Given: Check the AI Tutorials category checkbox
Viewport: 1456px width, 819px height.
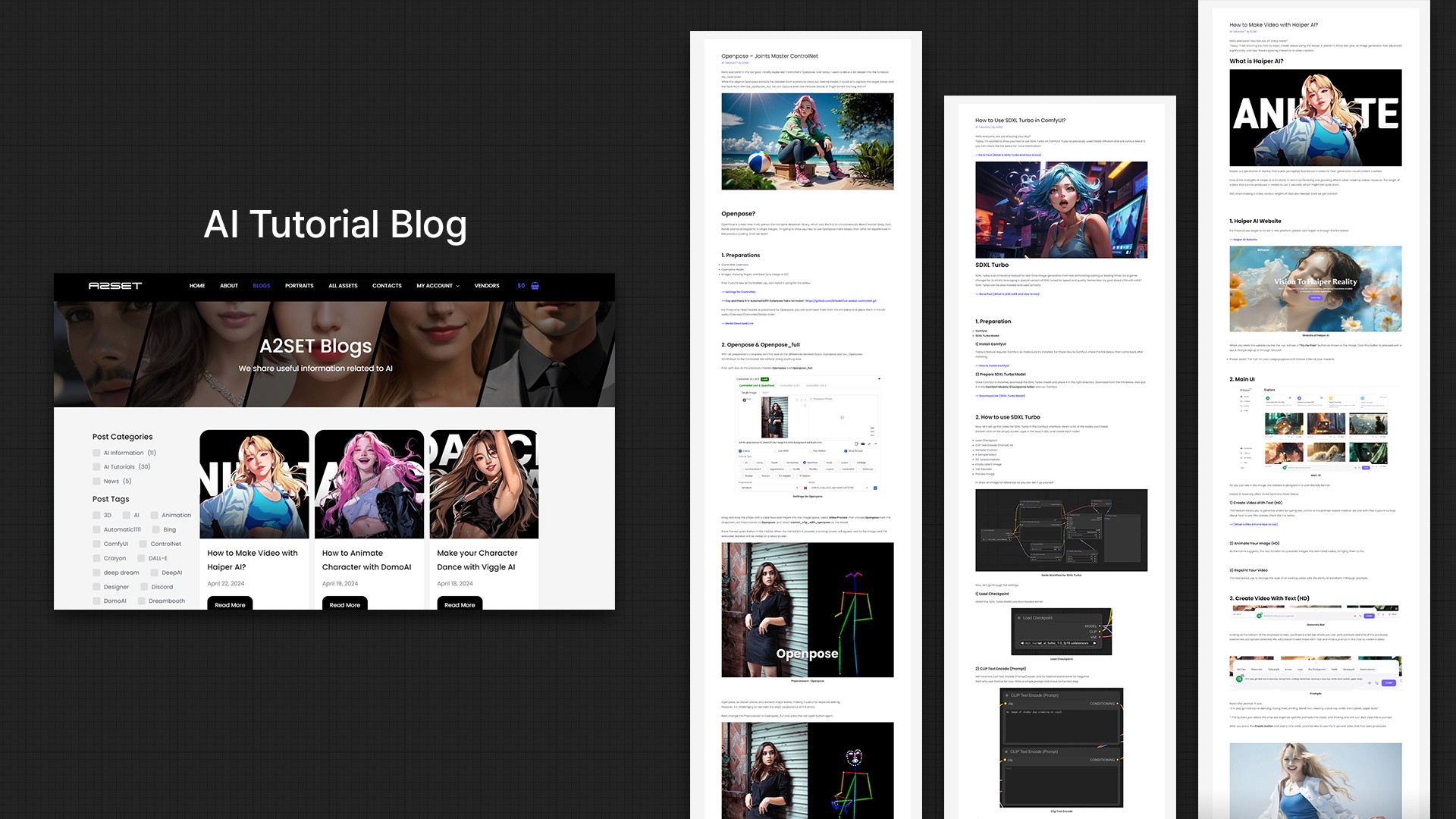Looking at the screenshot, I should (x=96, y=467).
